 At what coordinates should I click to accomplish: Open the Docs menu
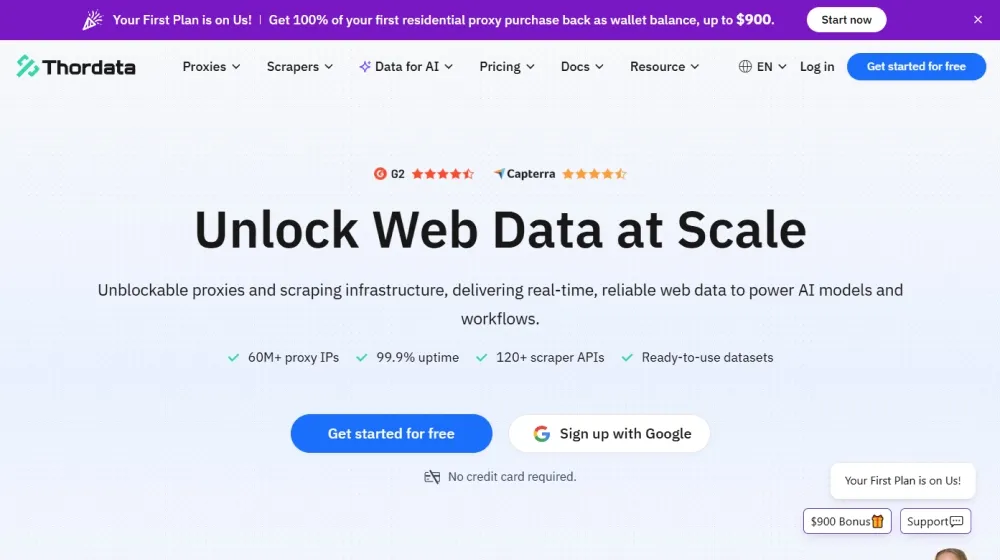coord(582,67)
